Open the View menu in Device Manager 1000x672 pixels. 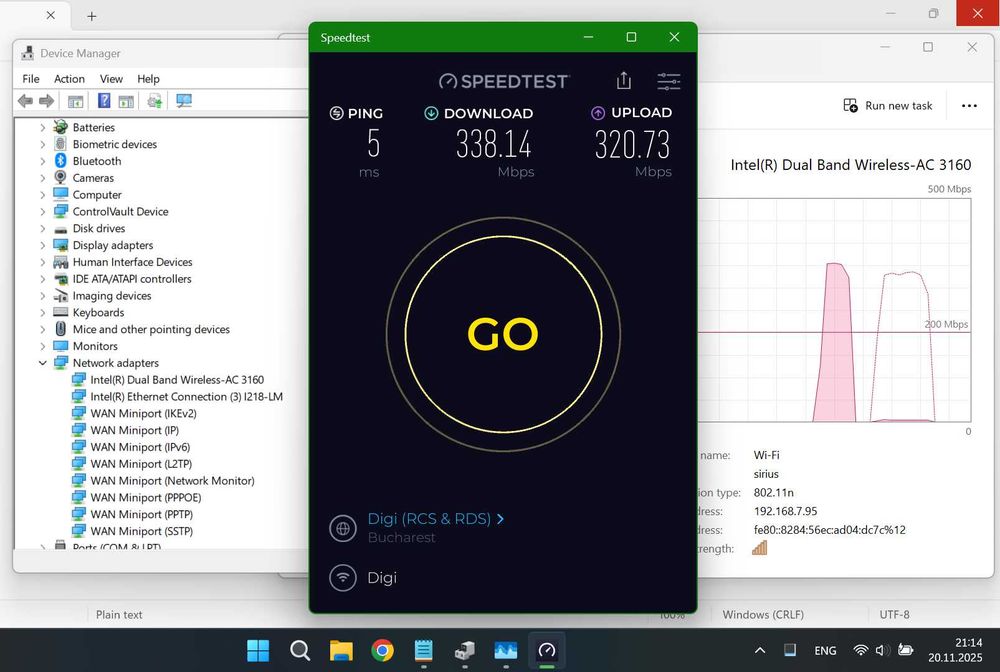pyautogui.click(x=111, y=79)
